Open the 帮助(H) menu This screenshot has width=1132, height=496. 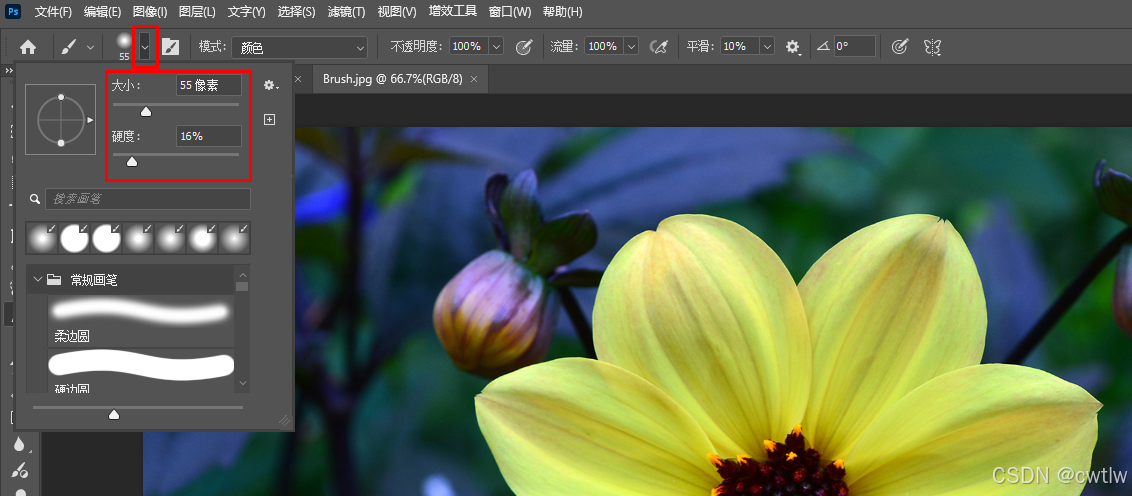coord(562,12)
